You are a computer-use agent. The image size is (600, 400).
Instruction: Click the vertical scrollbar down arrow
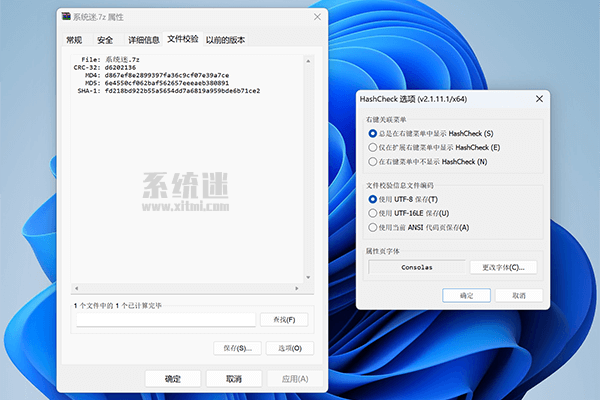[x=308, y=277]
